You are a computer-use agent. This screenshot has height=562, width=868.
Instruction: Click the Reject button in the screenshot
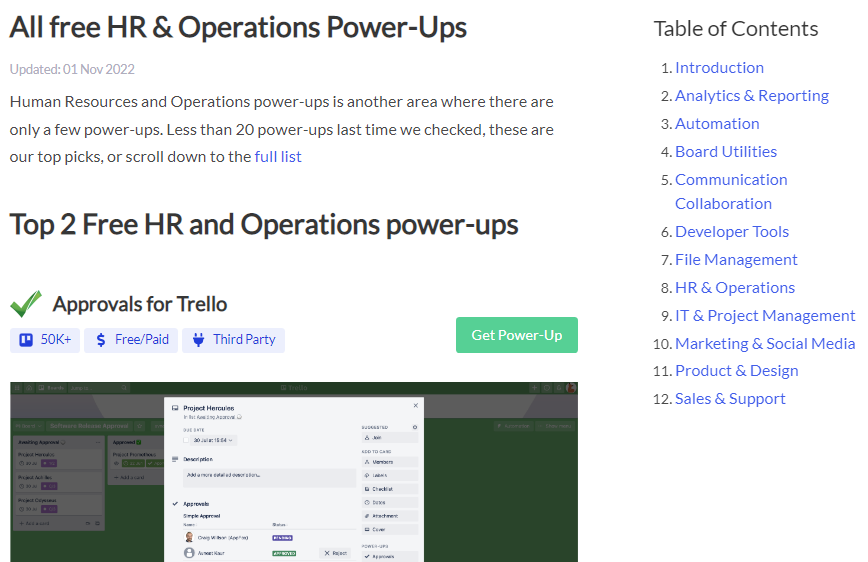[335, 553]
